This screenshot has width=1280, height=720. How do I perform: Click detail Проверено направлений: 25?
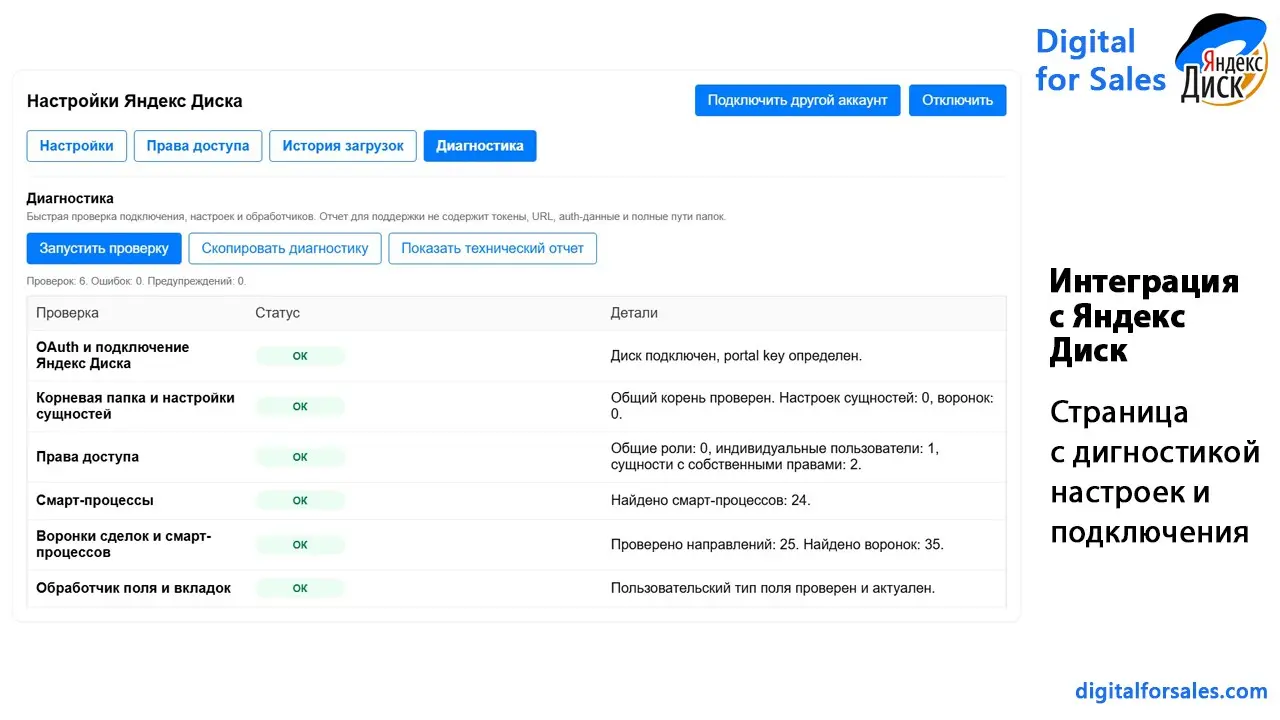pyautogui.click(x=777, y=545)
